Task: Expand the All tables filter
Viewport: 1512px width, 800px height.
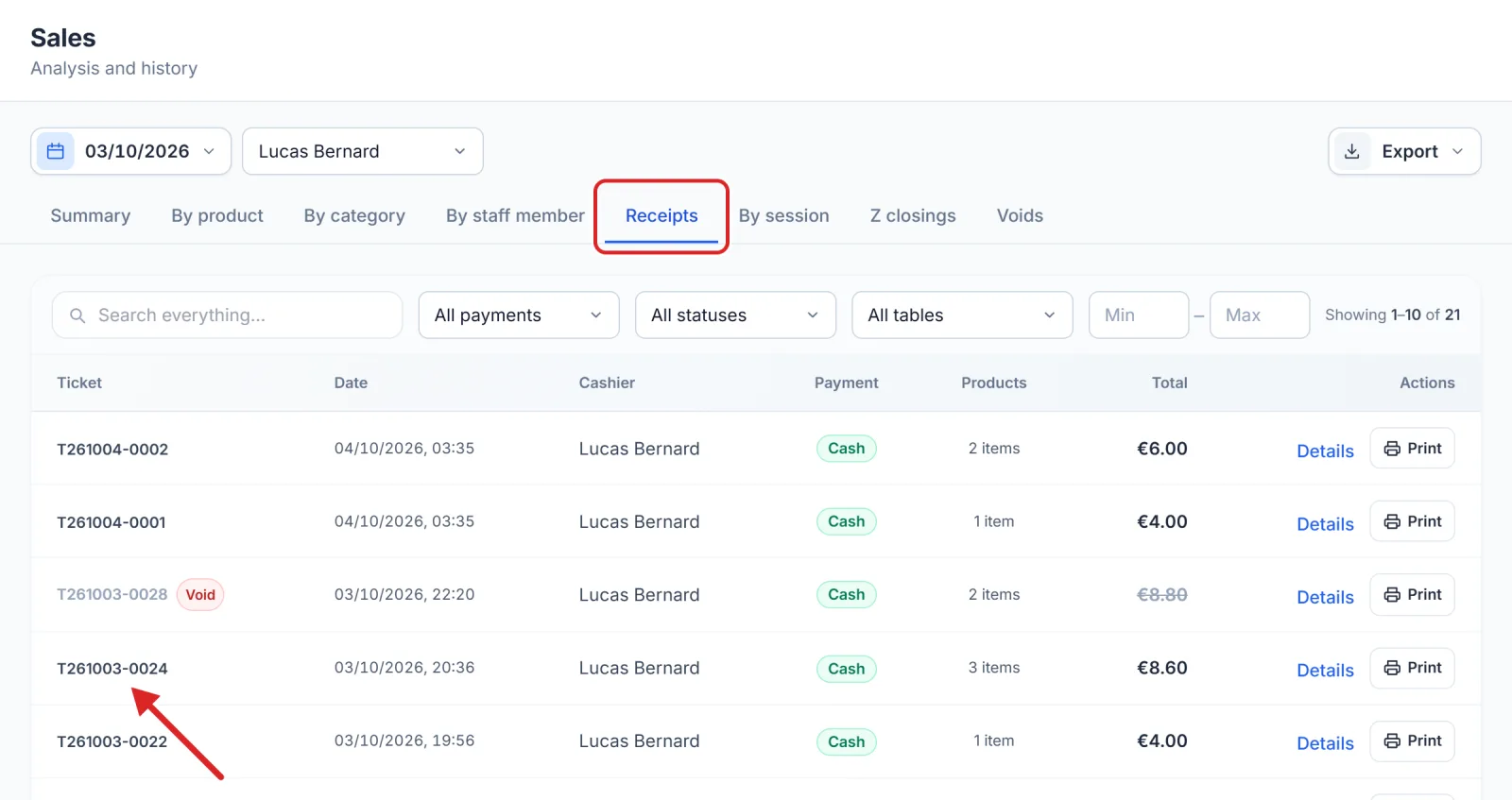Action: (x=962, y=315)
